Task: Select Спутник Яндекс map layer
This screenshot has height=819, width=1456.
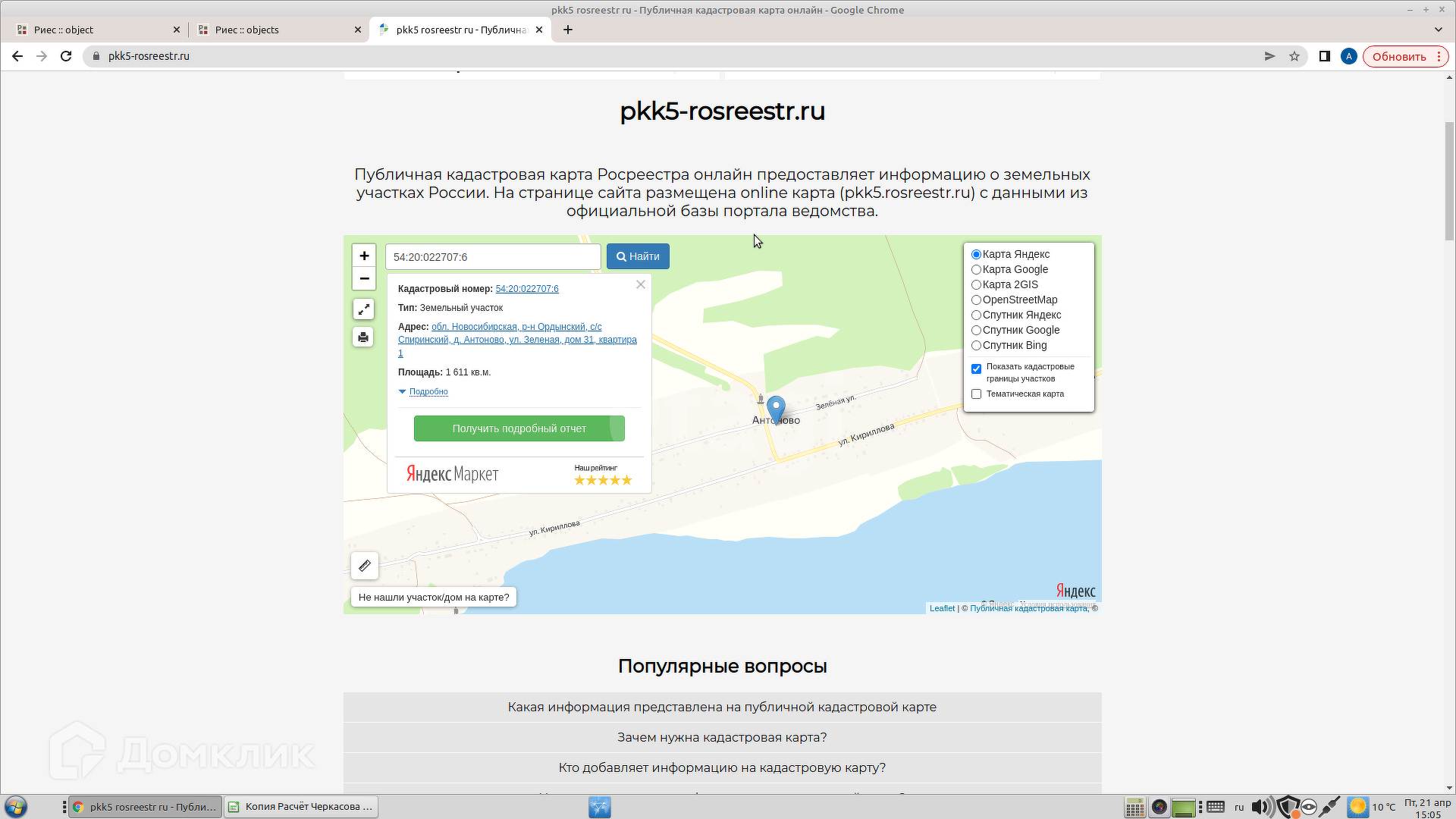Action: (x=977, y=315)
